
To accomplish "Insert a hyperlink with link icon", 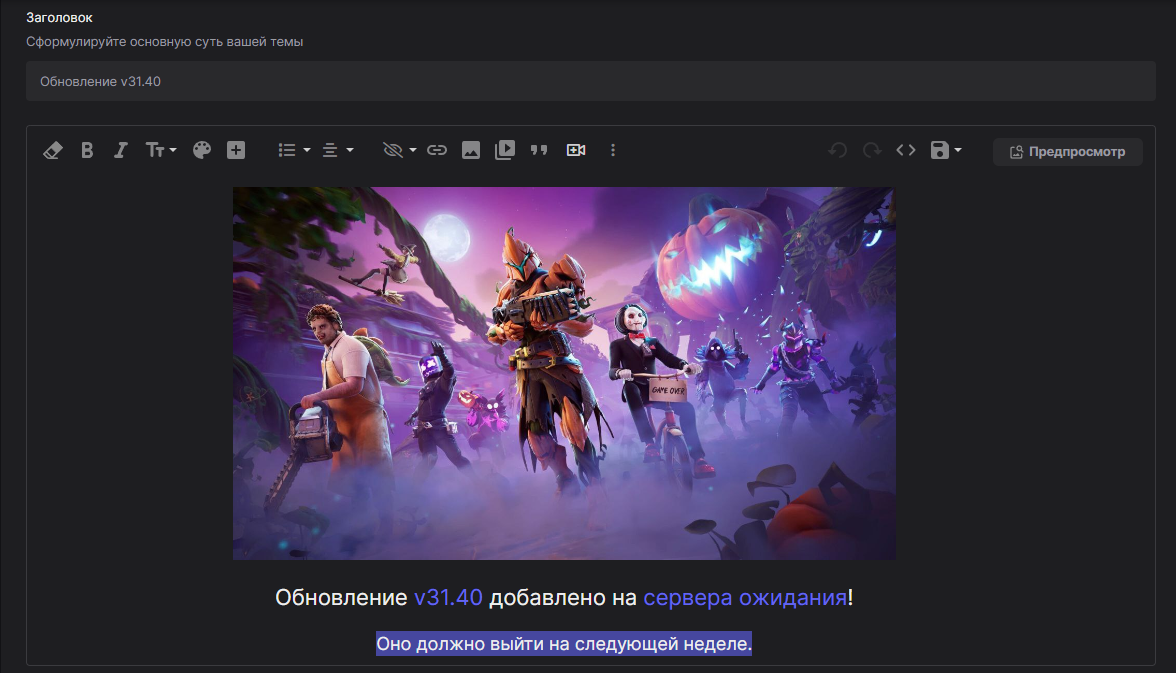I will [x=437, y=150].
